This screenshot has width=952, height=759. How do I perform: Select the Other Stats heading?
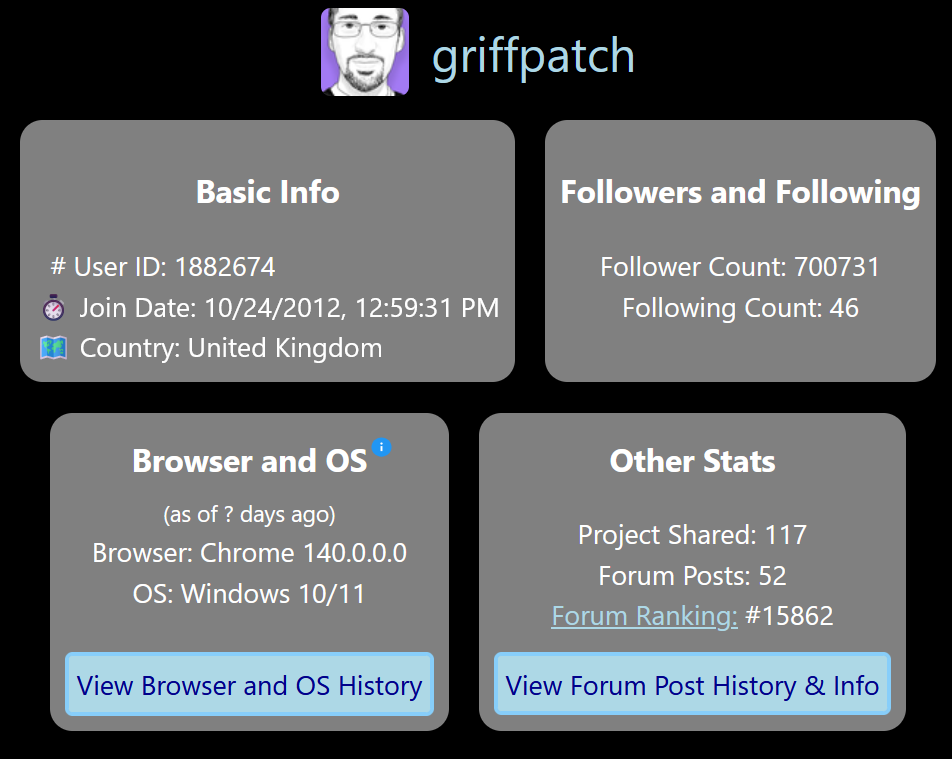point(692,461)
